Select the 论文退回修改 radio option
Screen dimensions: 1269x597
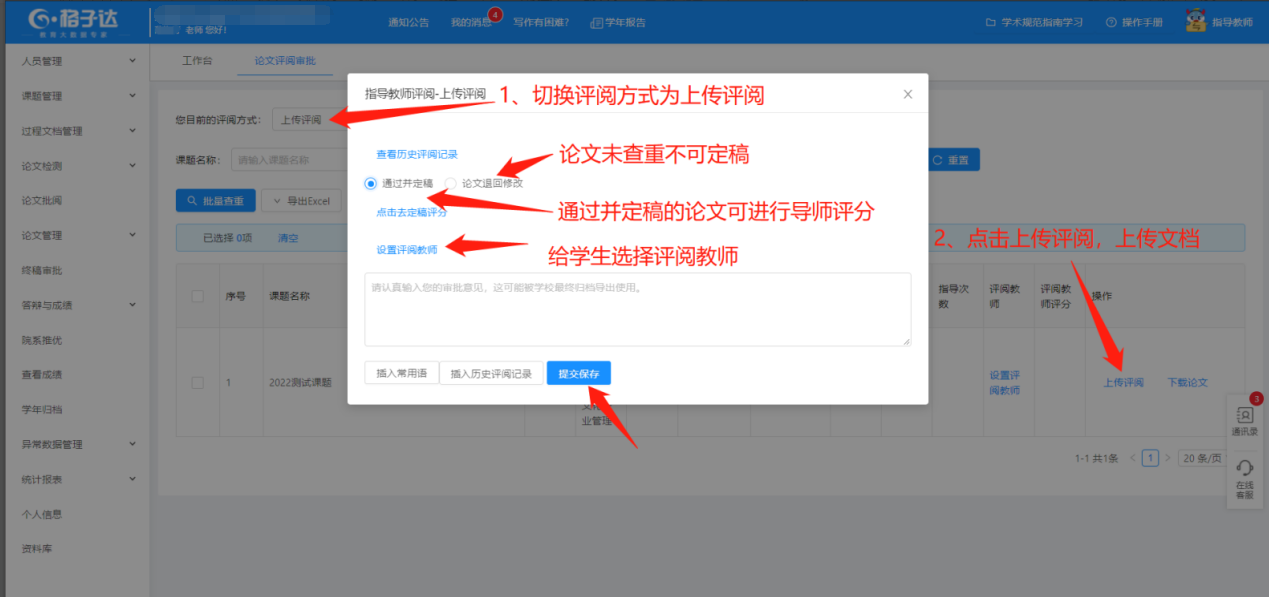click(451, 183)
